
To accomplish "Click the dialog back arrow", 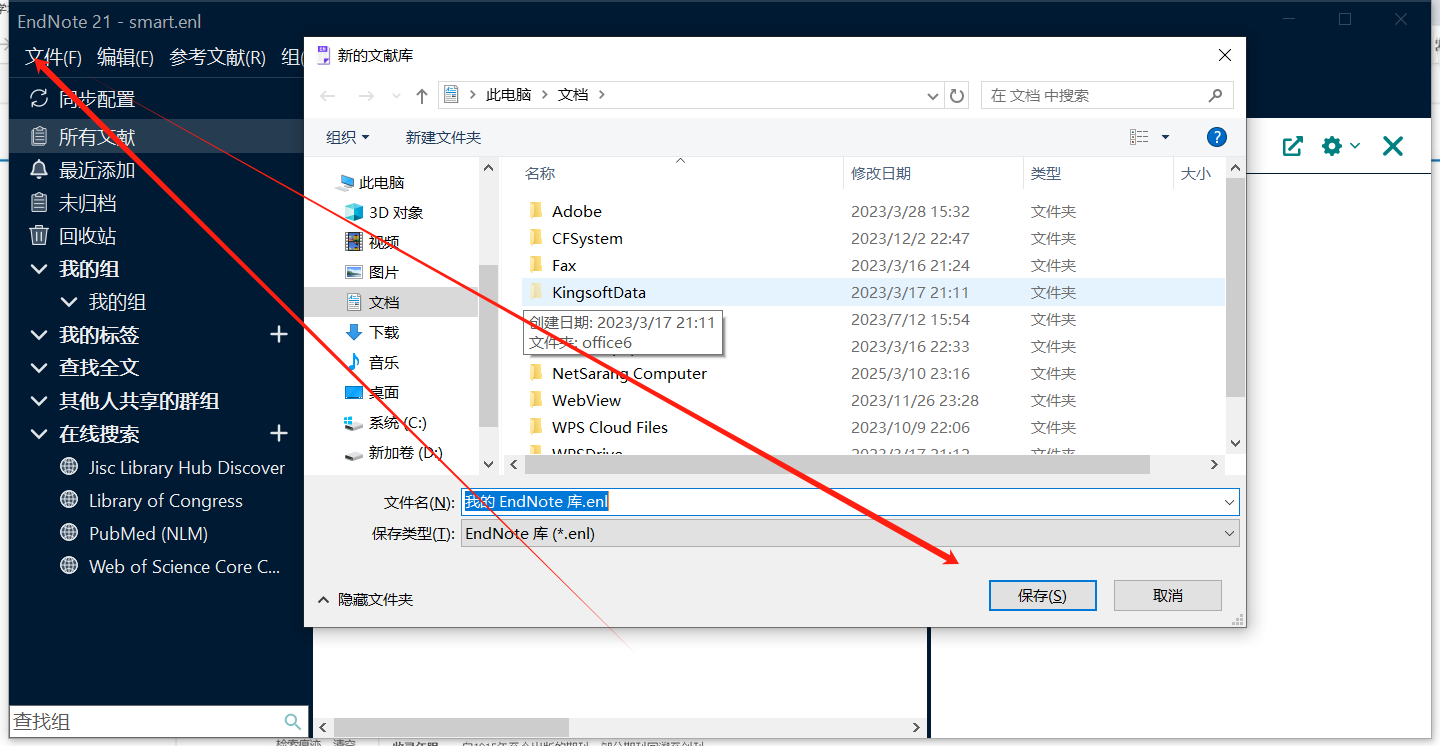I will [328, 96].
